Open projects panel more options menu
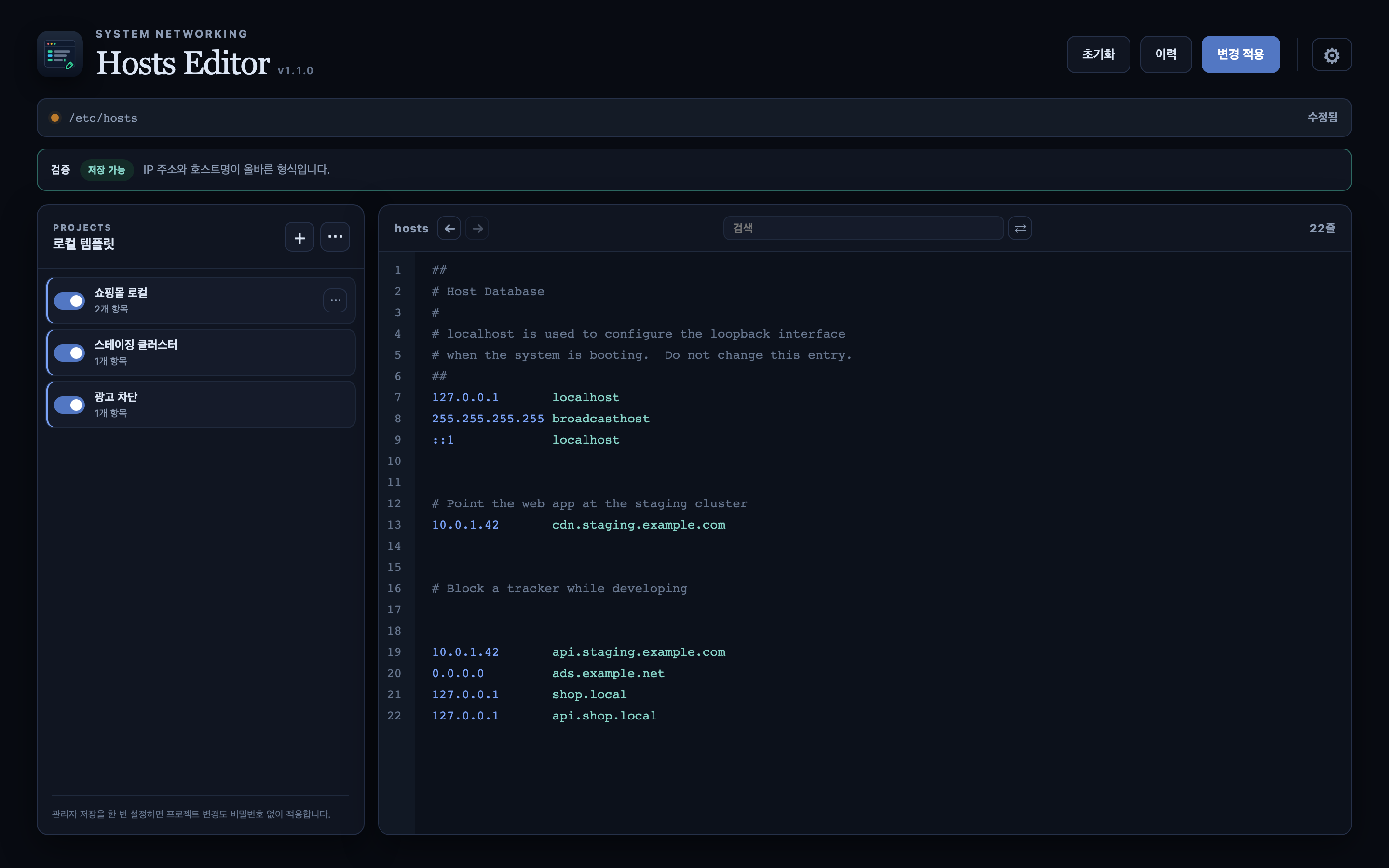 (335, 238)
